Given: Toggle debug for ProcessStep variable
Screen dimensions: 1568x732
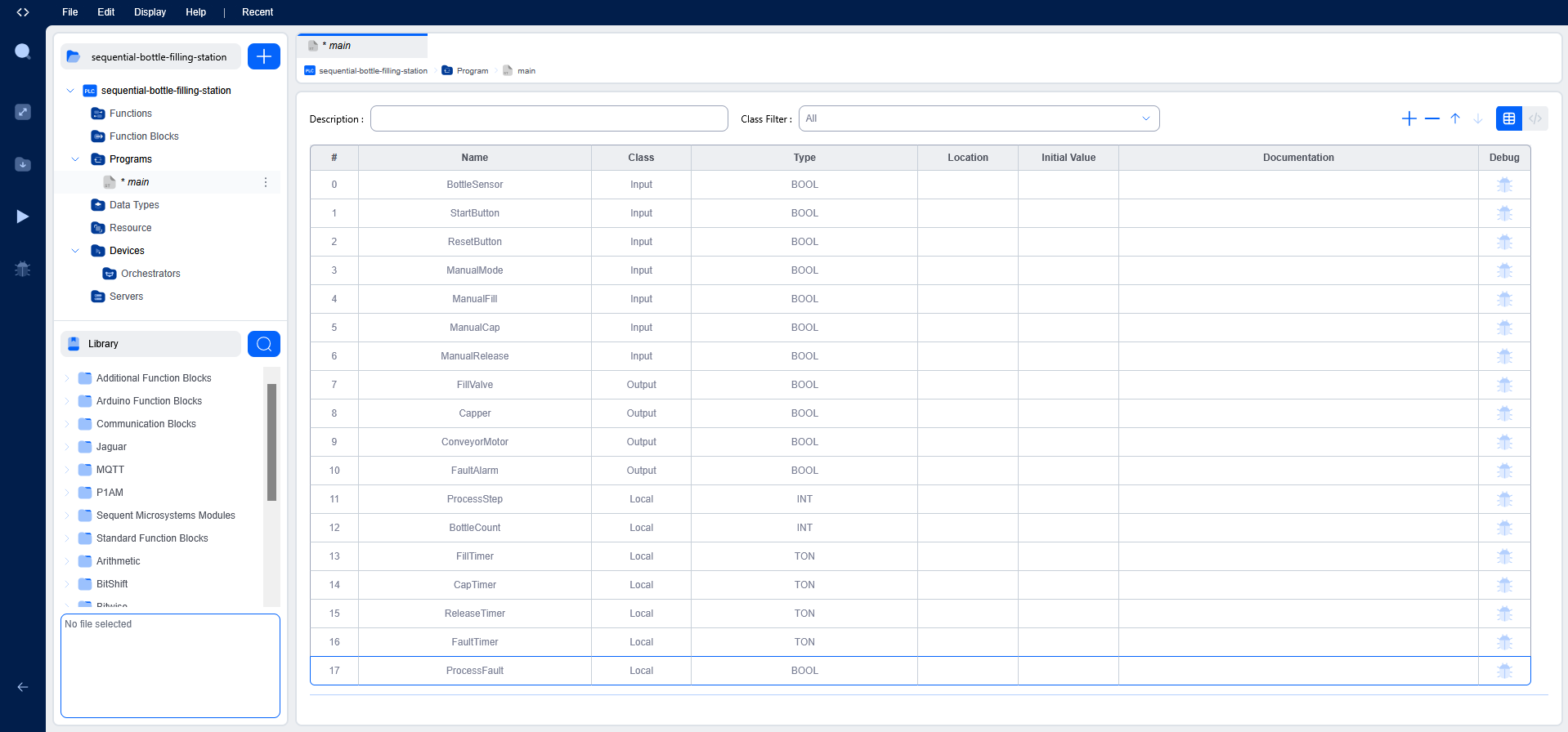Looking at the screenshot, I should point(1504,499).
